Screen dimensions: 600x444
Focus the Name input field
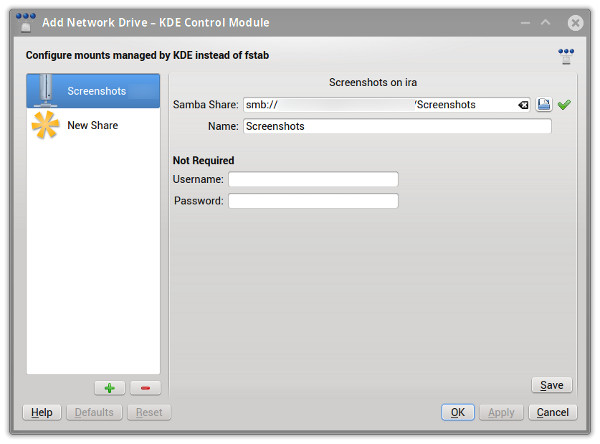pyautogui.click(x=397, y=126)
